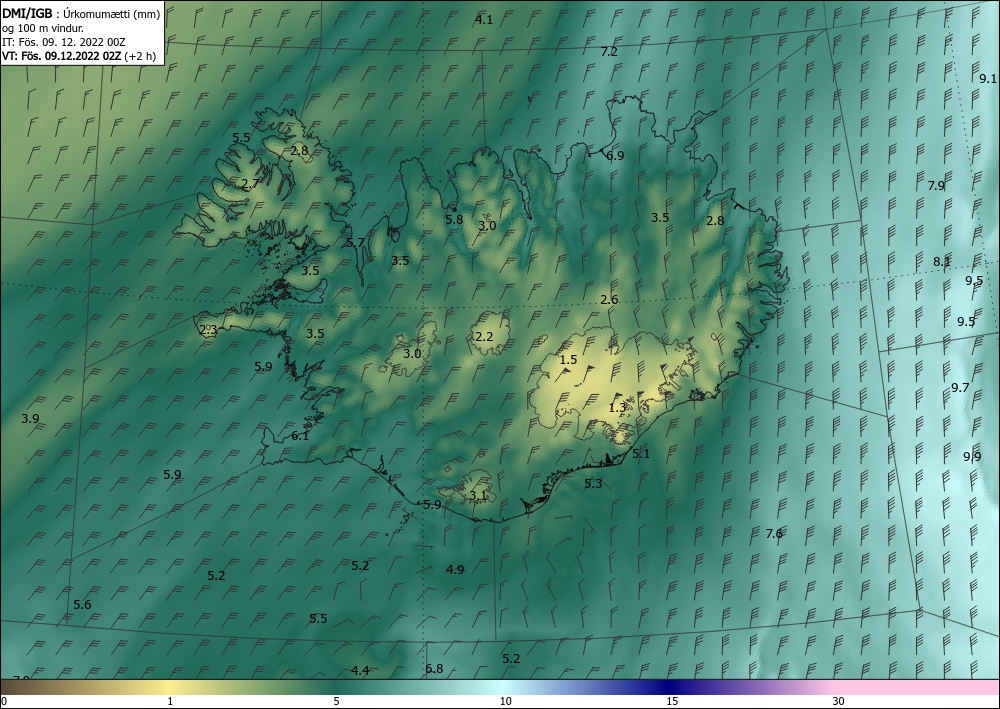
Task: Click the 2.6 value on the map
Action: coord(609,300)
